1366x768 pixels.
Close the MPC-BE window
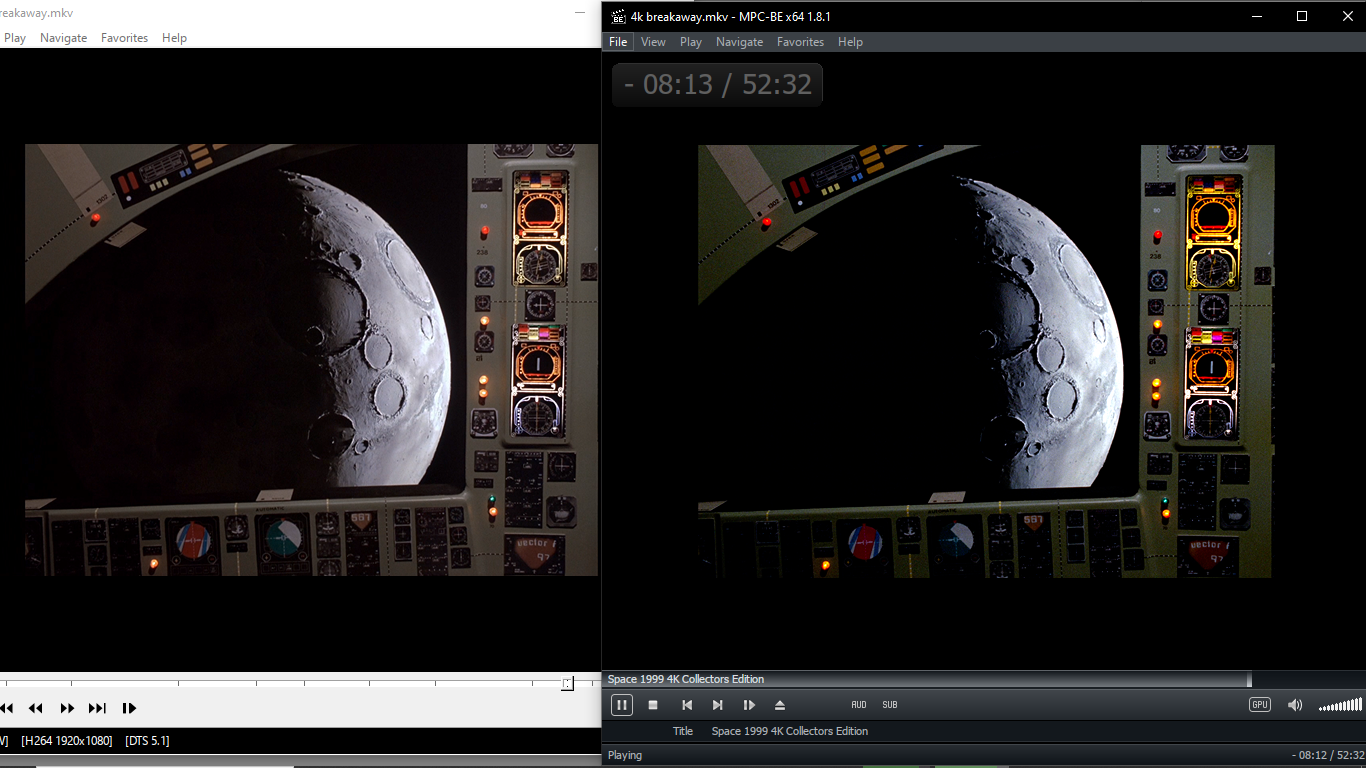pos(1346,16)
